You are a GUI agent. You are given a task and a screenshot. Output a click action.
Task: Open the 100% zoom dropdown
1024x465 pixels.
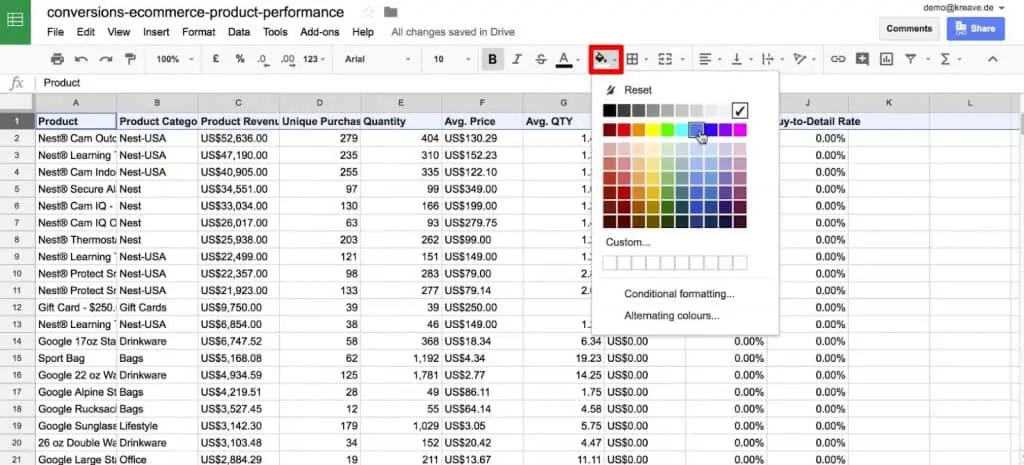[174, 59]
